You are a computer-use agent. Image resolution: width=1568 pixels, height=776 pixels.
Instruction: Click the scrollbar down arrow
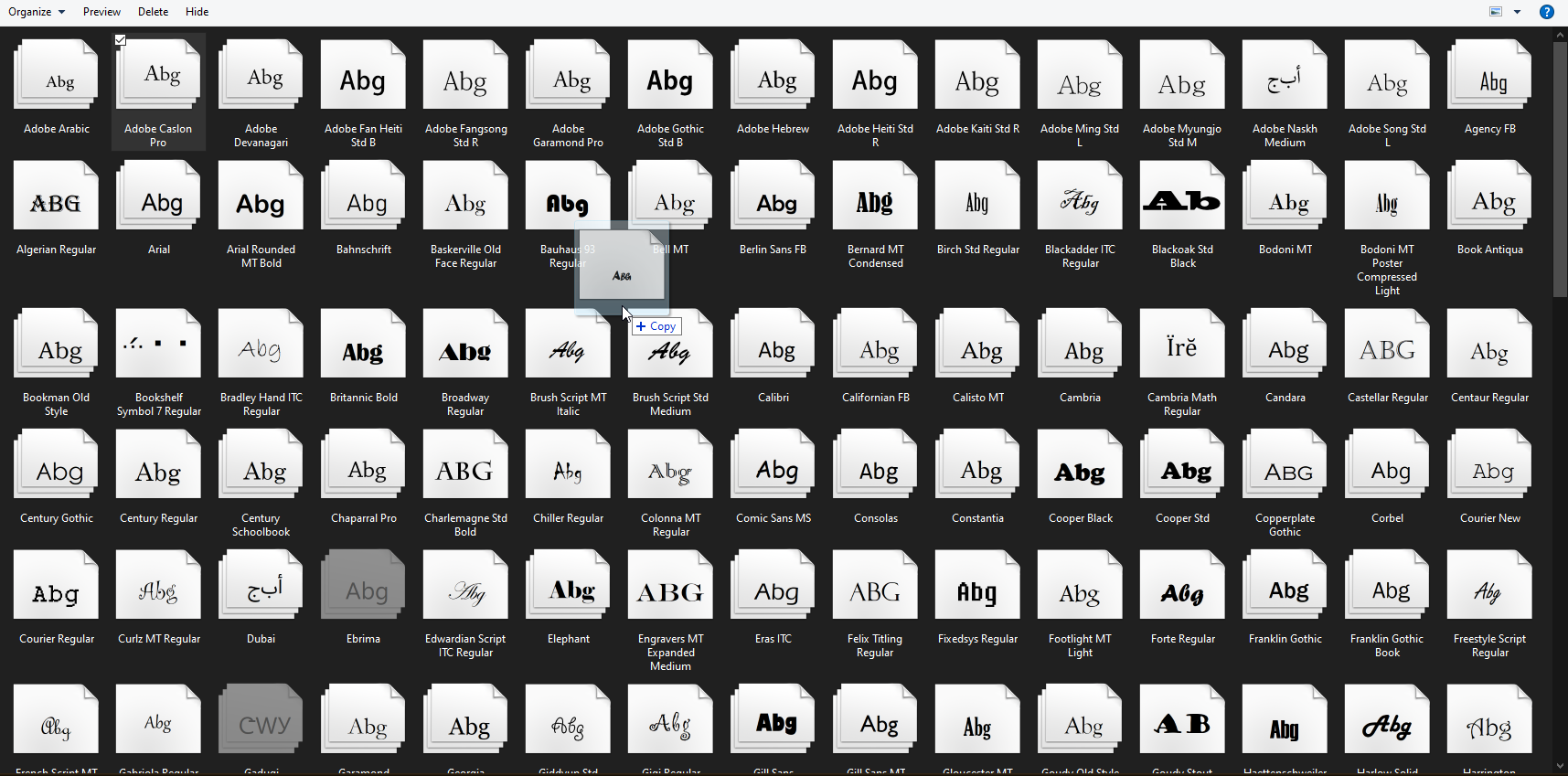coord(1560,767)
